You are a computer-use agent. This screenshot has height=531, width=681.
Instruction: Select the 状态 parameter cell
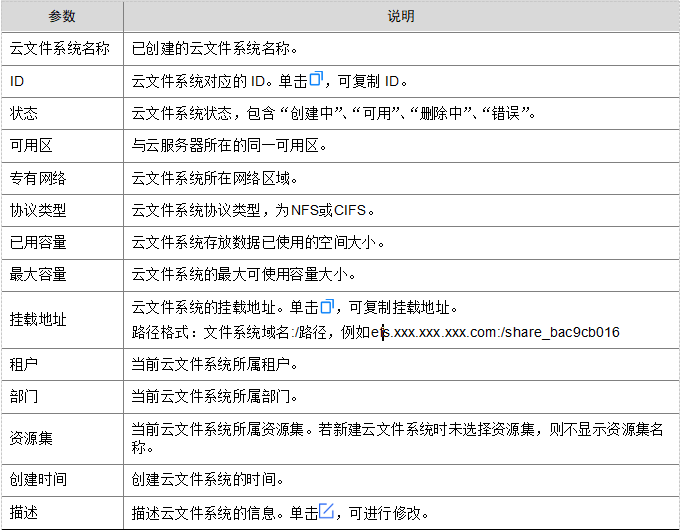(x=63, y=113)
